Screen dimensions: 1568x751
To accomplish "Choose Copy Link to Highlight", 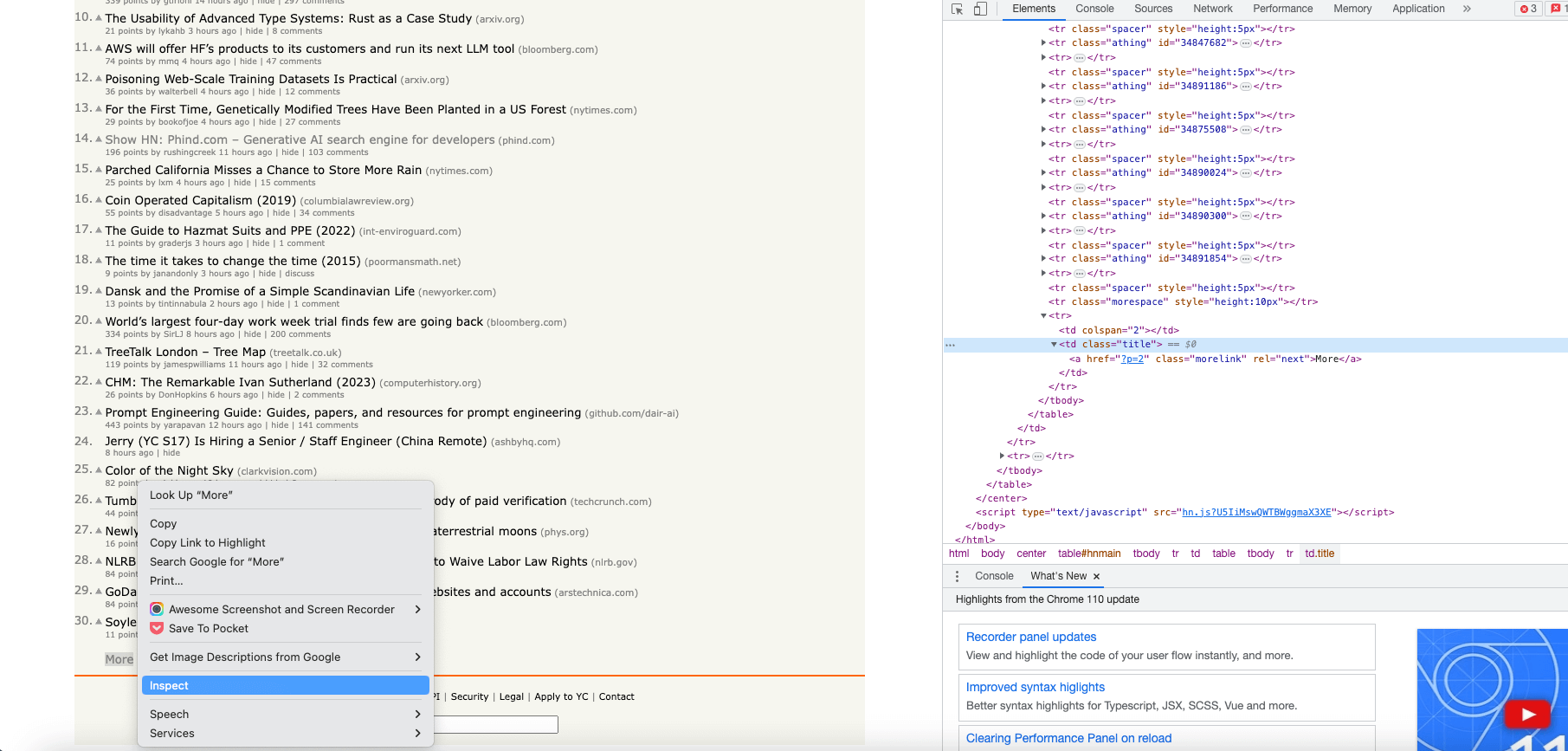I will [x=208, y=542].
